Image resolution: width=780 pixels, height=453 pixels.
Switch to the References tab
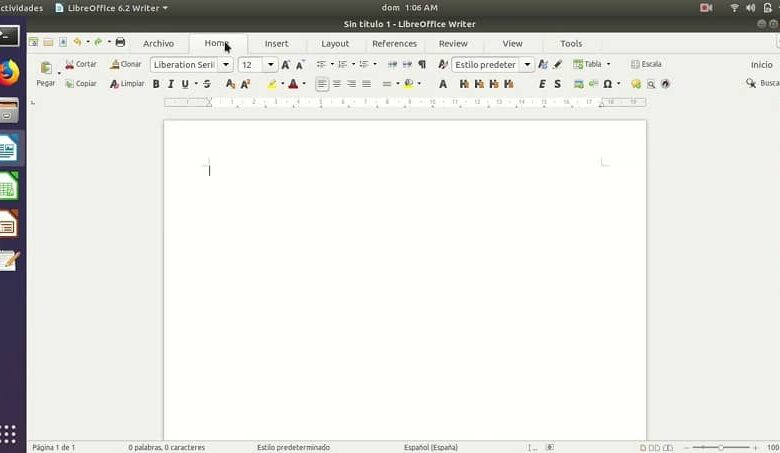394,44
